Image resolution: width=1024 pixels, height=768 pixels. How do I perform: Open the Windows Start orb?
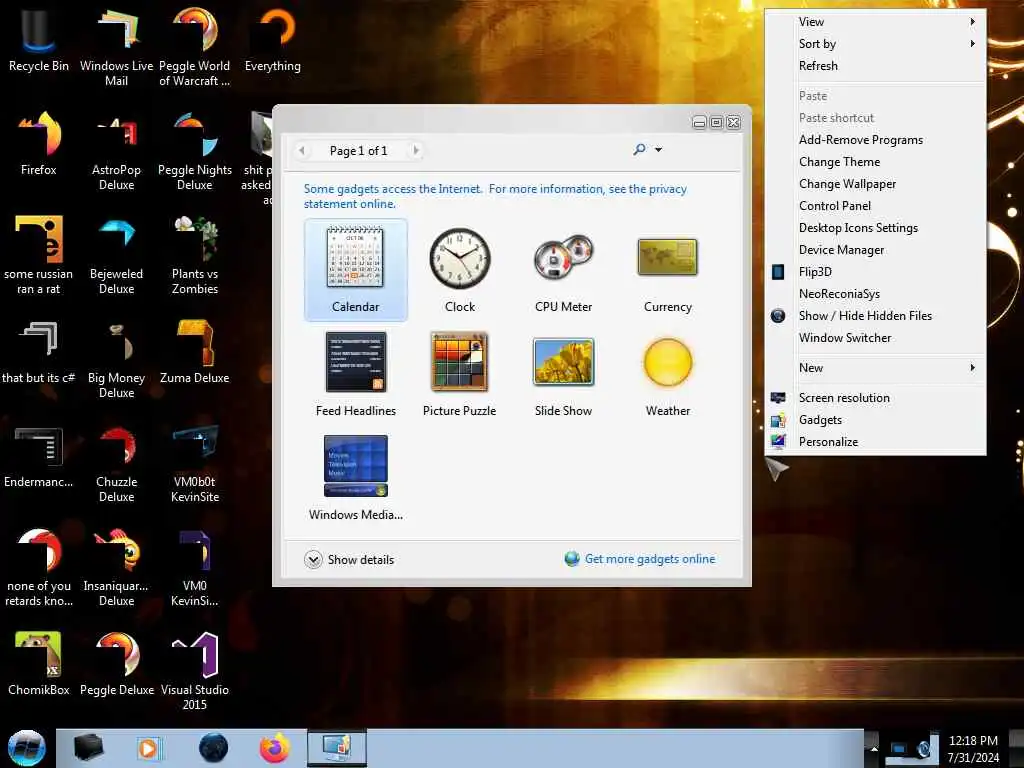27,748
